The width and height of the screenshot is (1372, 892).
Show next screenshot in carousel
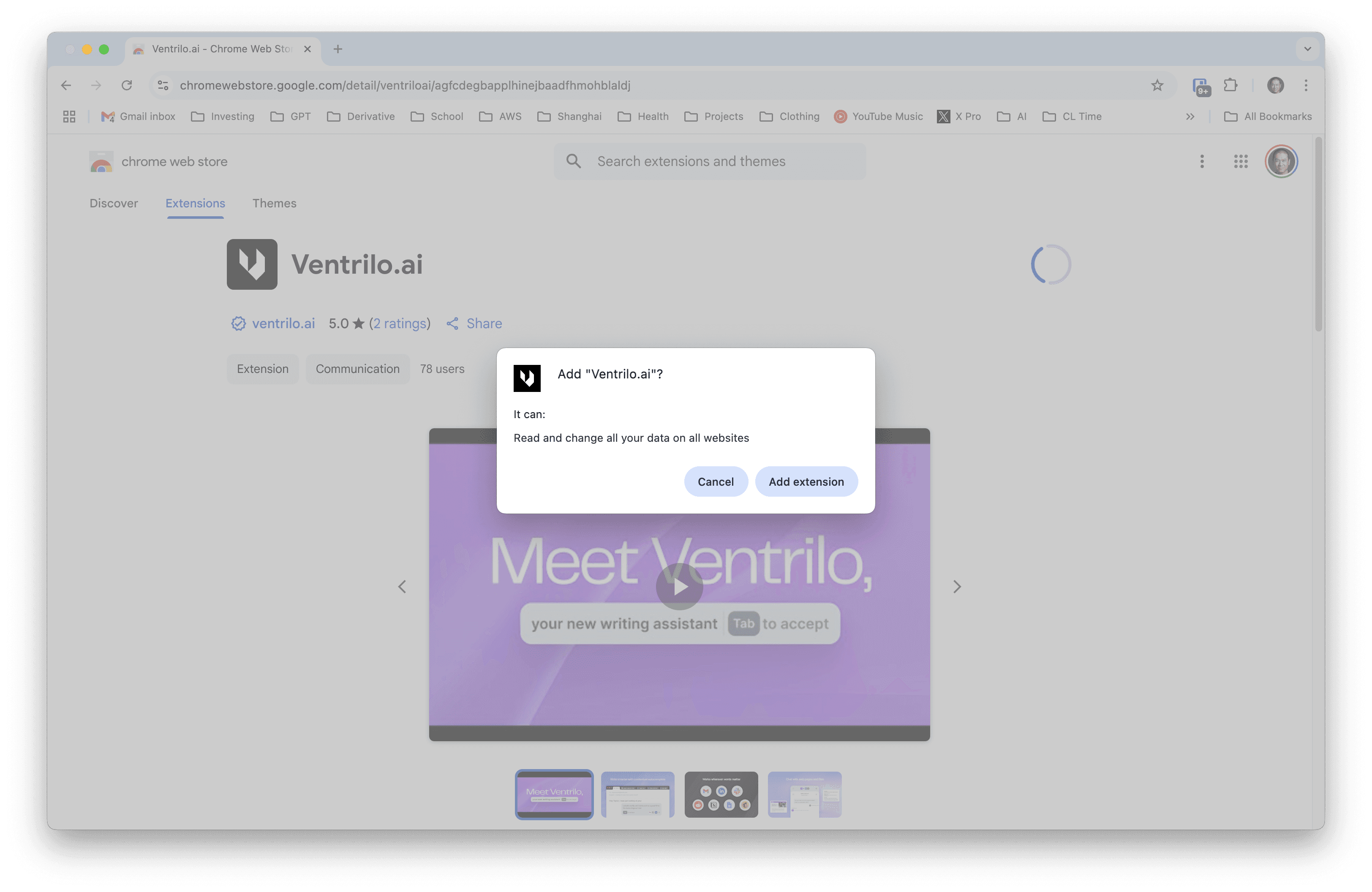point(957,587)
